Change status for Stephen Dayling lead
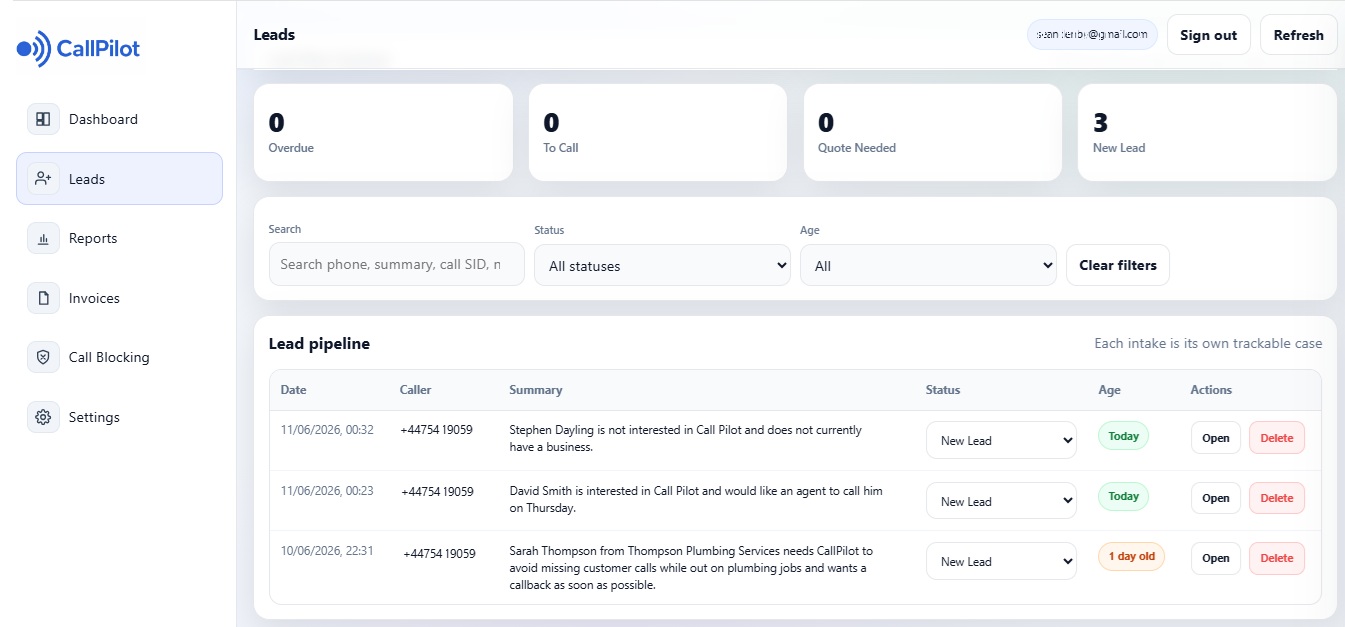 pyautogui.click(x=1001, y=440)
